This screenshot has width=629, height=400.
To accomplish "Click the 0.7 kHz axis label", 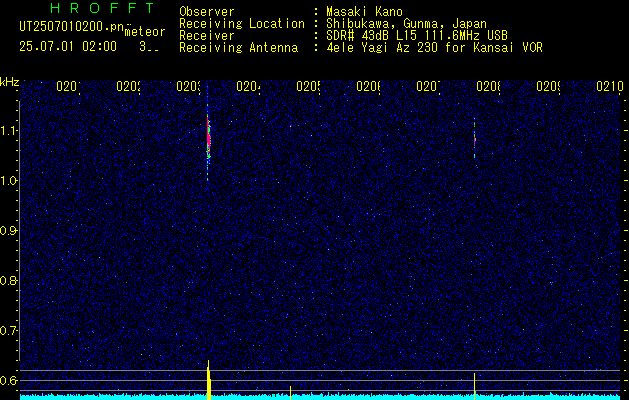I will click(x=9, y=330).
